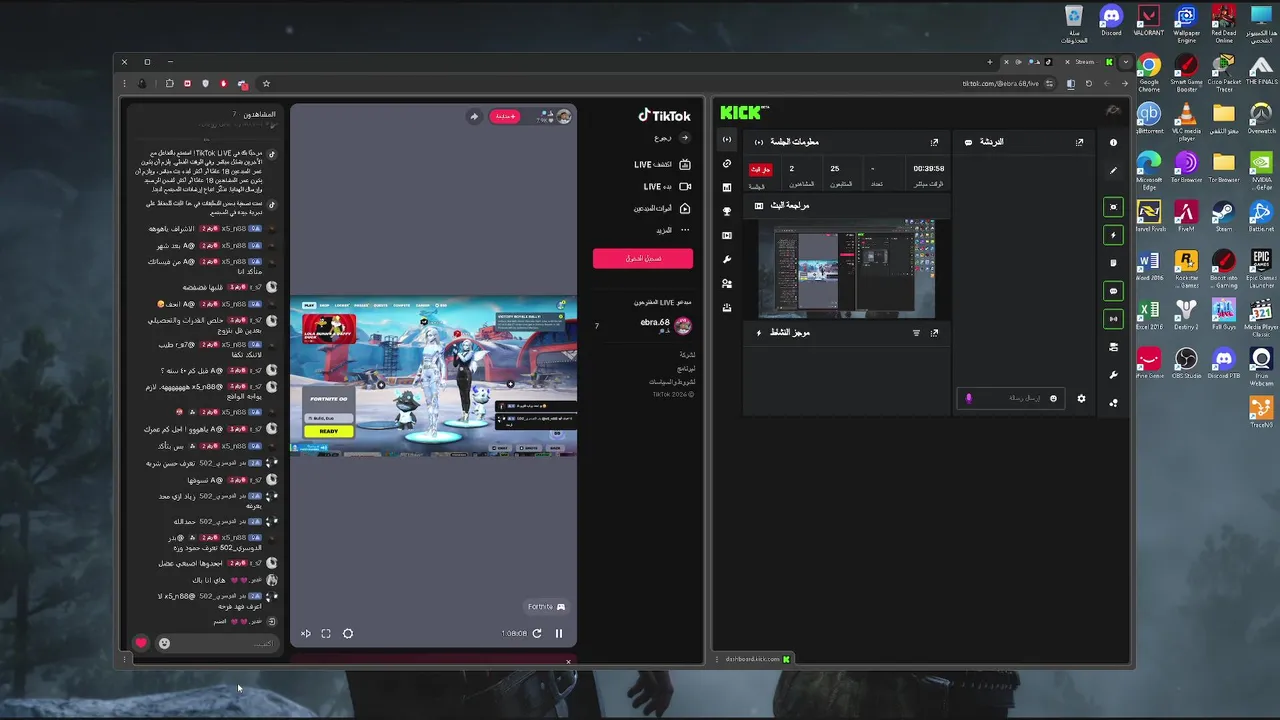This screenshot has width=1280, height=720.
Task: Open the Kick video clips sidebar icon
Action: coord(727,235)
